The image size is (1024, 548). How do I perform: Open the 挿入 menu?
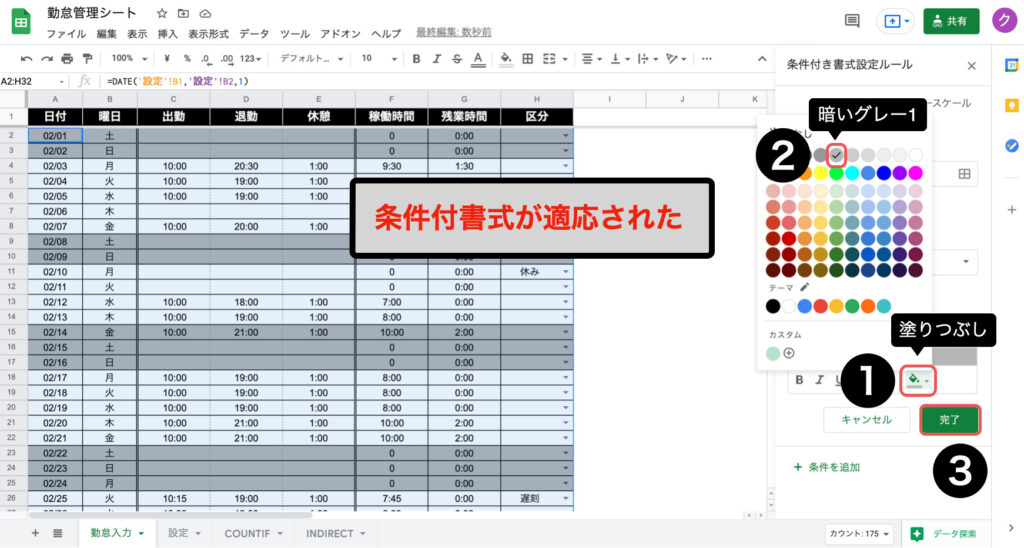(x=168, y=34)
